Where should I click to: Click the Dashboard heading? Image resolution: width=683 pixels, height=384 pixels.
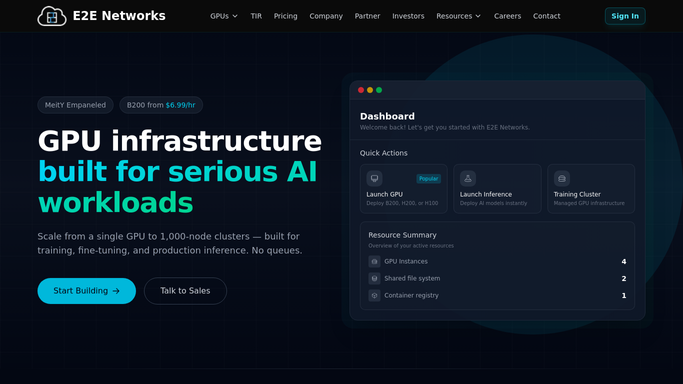(387, 116)
